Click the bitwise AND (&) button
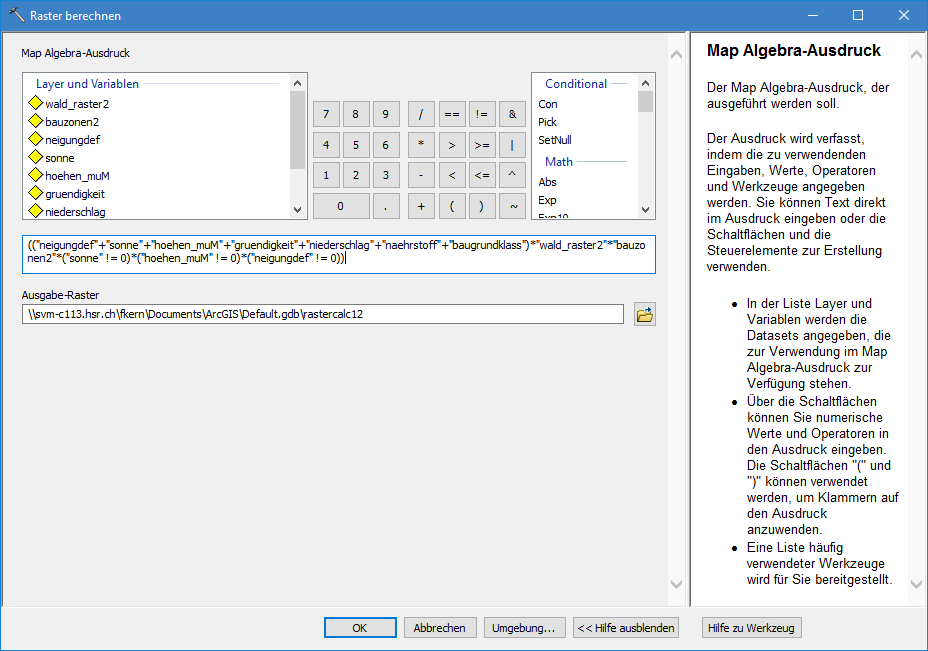The height and width of the screenshot is (651, 928). [x=512, y=114]
